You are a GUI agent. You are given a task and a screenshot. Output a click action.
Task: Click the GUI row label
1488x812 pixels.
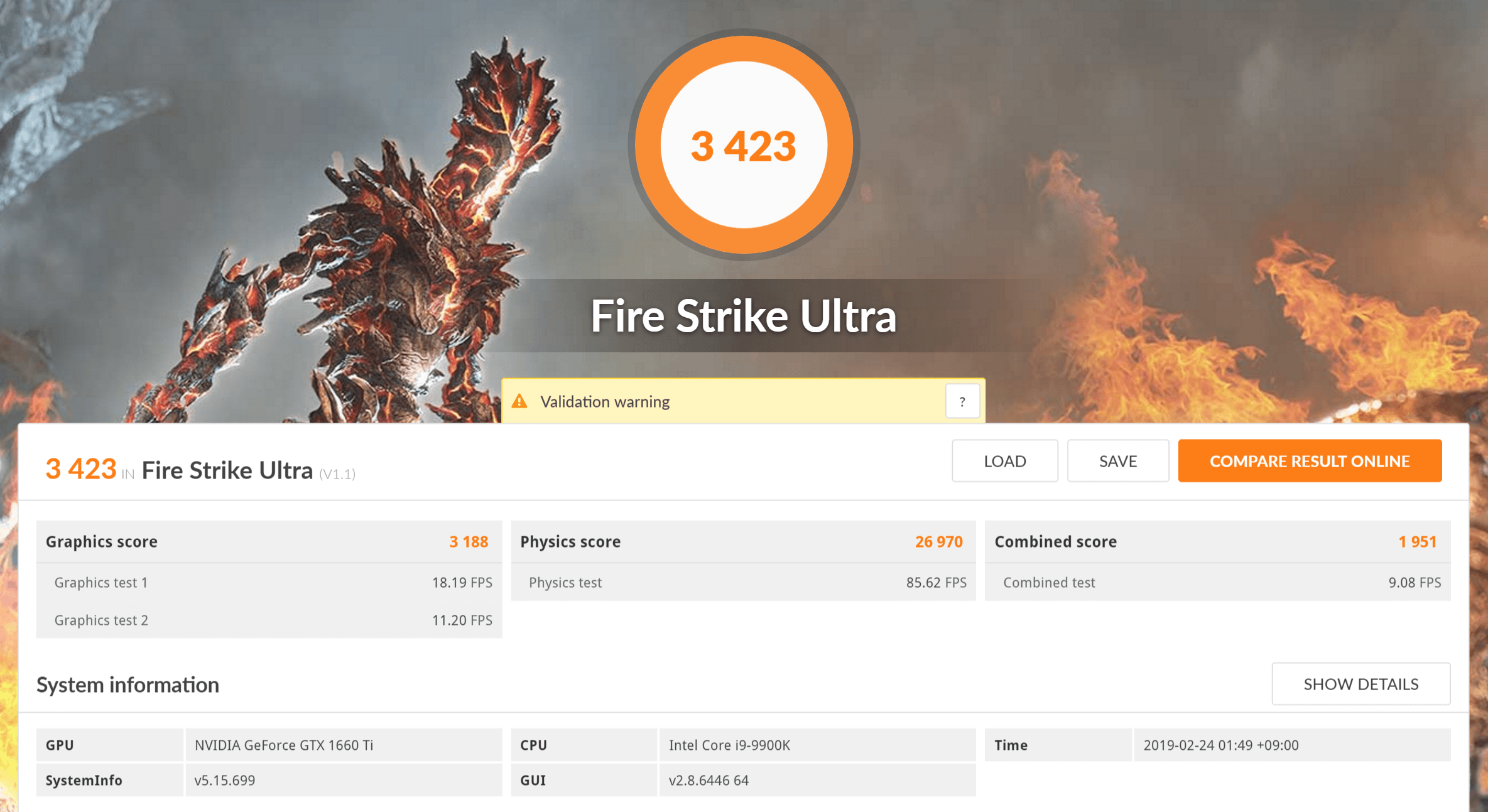[x=533, y=780]
